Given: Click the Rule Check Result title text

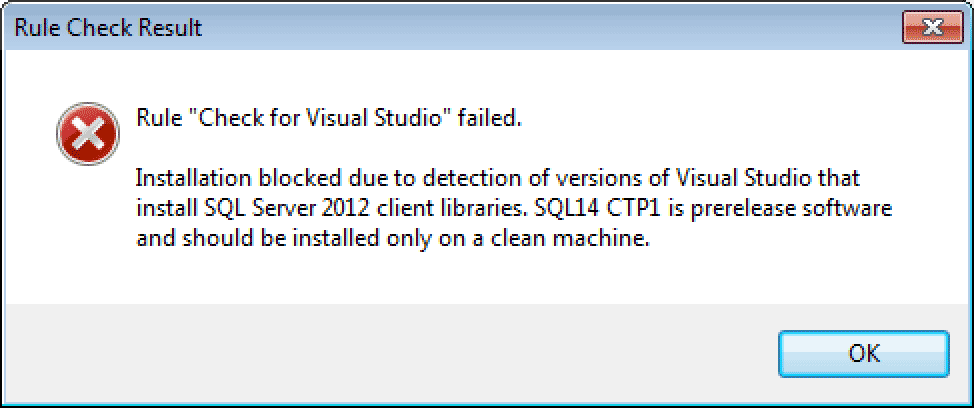Looking at the screenshot, I should 108,28.
